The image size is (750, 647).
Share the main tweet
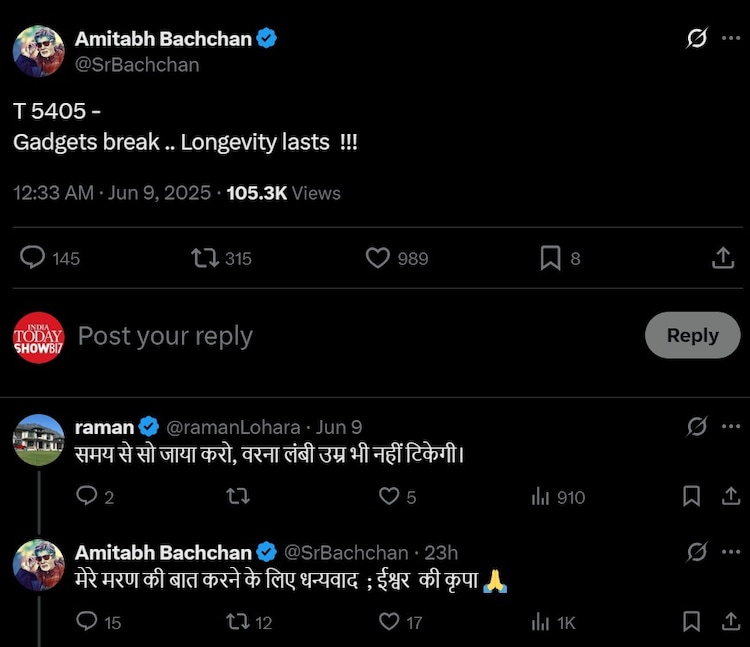[x=723, y=258]
